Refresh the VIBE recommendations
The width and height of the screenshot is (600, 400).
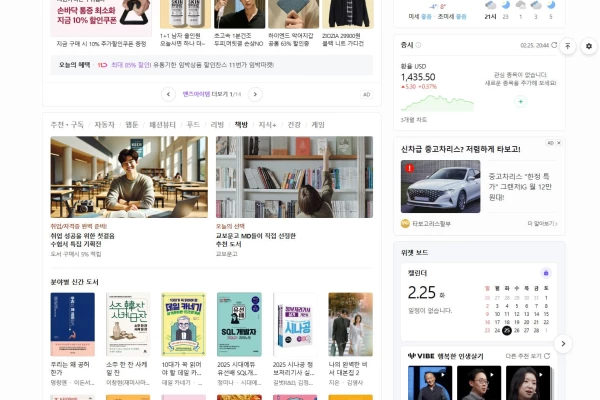[x=547, y=356]
